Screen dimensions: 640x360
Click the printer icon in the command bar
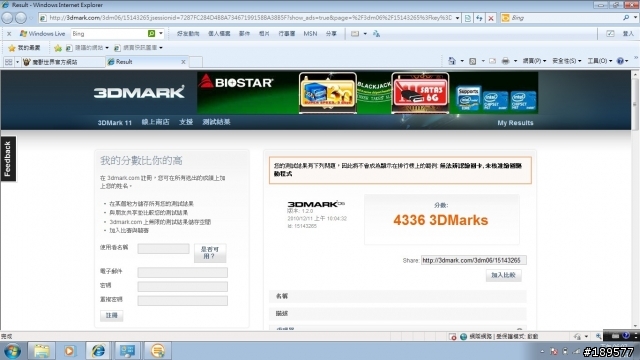pos(505,61)
